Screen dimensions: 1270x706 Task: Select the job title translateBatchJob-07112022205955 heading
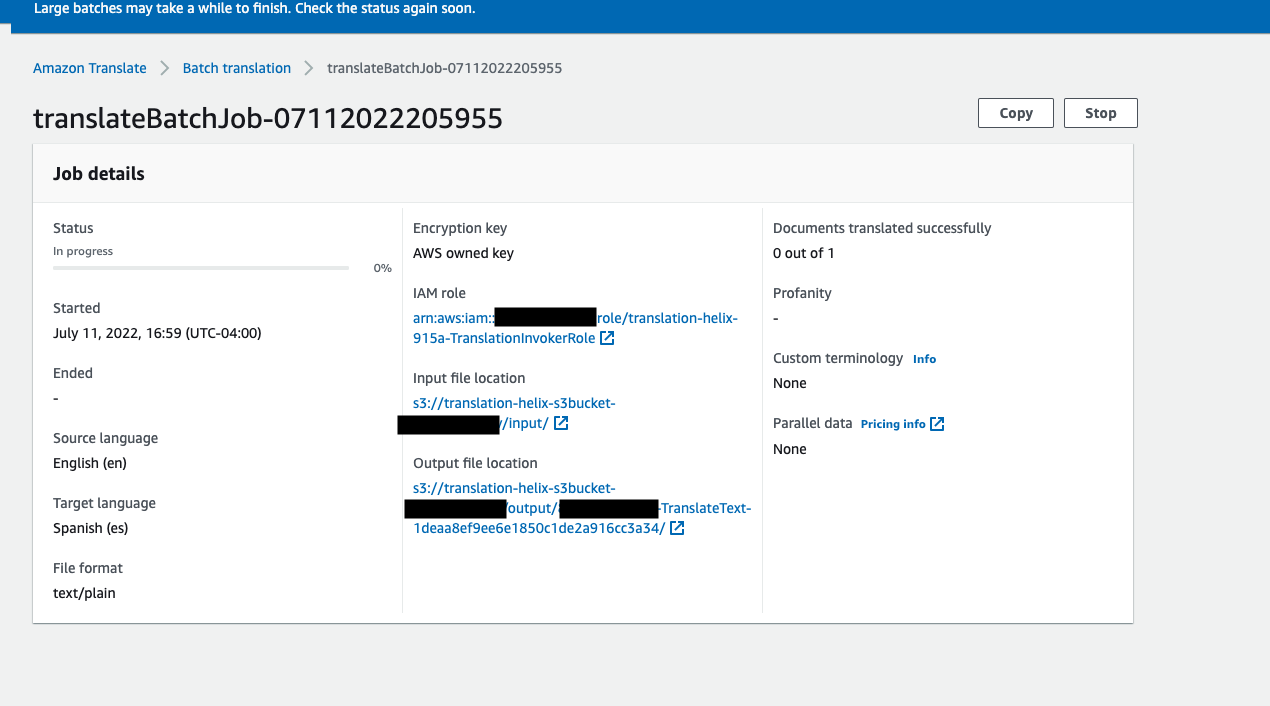(x=268, y=119)
